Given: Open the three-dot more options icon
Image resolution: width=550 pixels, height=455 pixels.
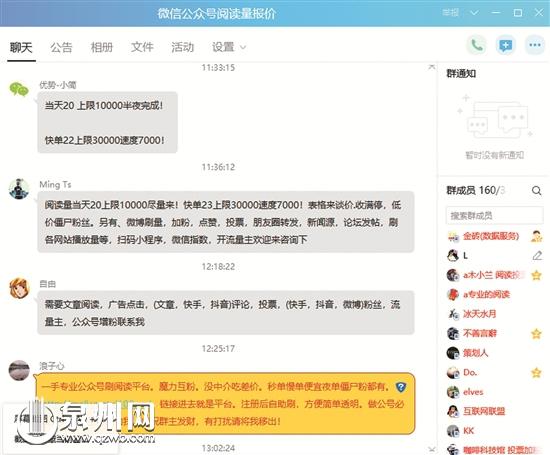Looking at the screenshot, I should tap(535, 45).
